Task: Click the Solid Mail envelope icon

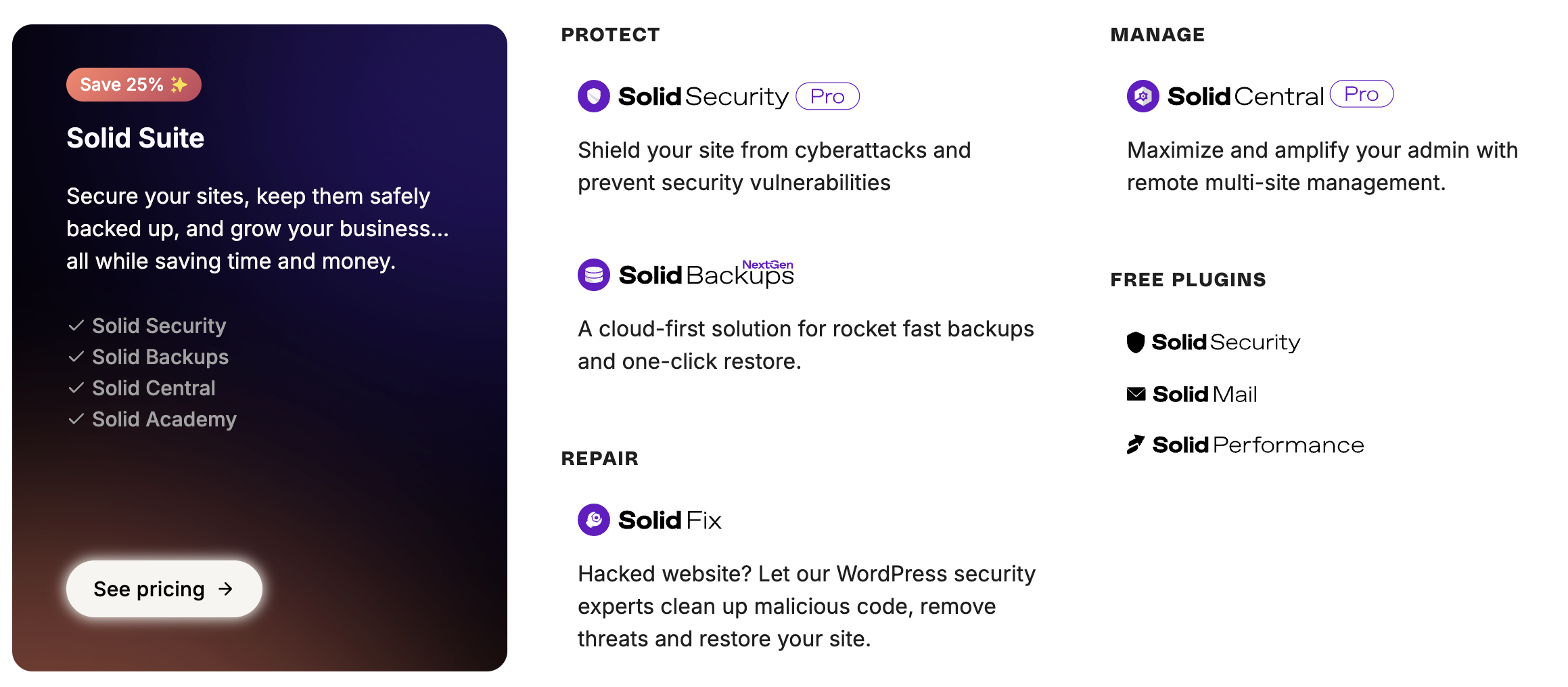Action: click(x=1136, y=394)
